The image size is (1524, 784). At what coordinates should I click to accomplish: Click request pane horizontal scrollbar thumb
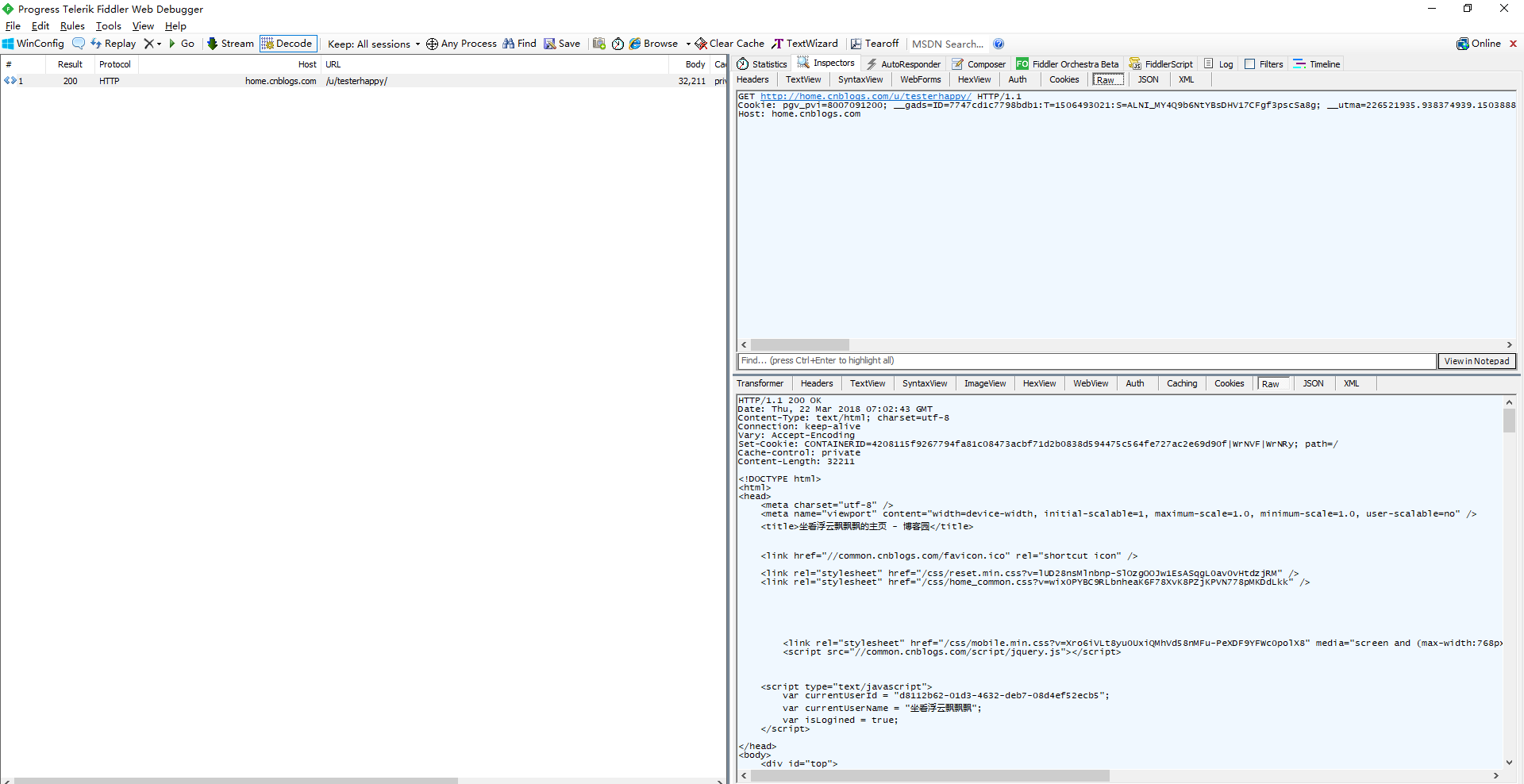point(799,345)
